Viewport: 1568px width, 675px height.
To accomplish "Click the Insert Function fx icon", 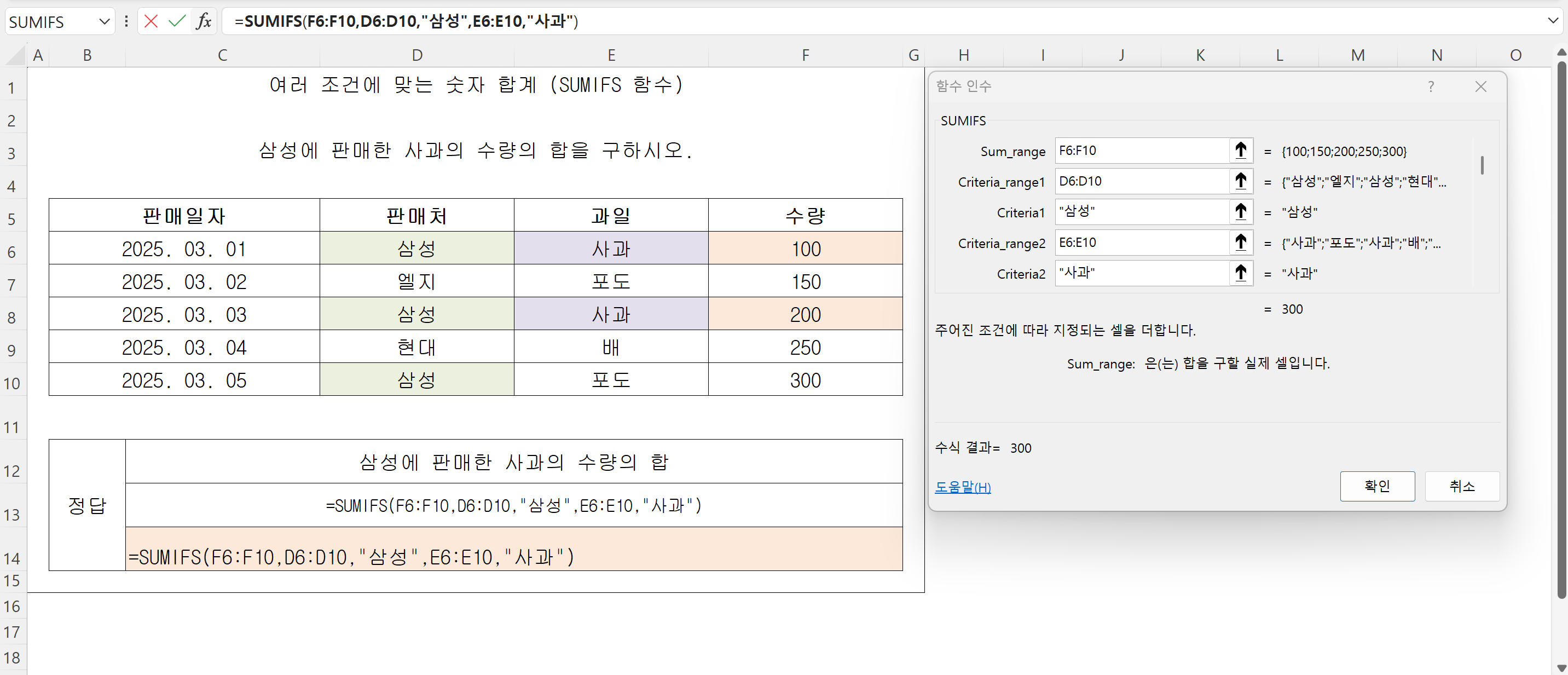I will (203, 21).
